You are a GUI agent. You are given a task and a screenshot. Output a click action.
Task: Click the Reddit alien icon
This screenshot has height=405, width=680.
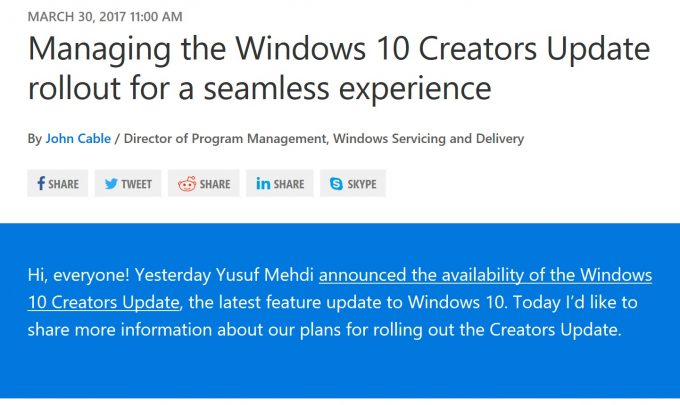pyautogui.click(x=187, y=184)
